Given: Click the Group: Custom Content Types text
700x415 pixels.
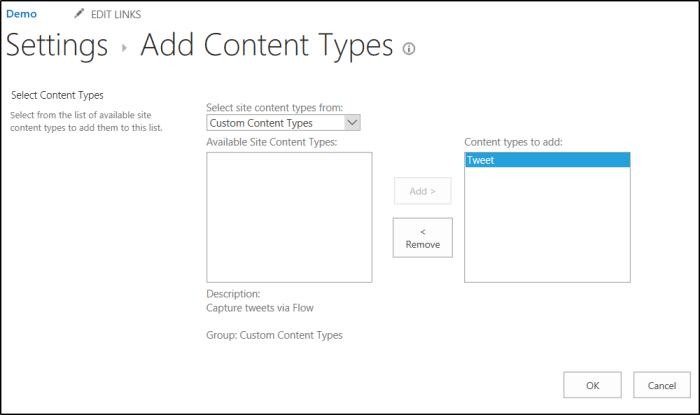Looking at the screenshot, I should click(x=274, y=335).
